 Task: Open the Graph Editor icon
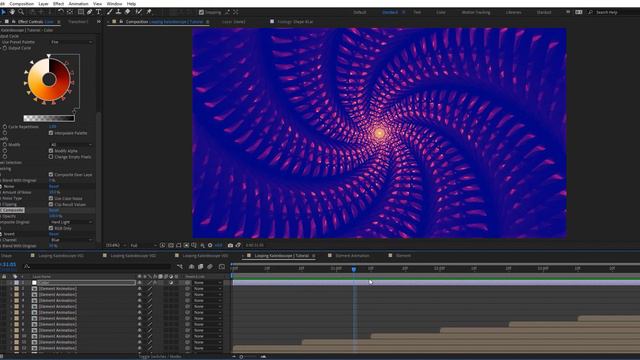(x=222, y=267)
